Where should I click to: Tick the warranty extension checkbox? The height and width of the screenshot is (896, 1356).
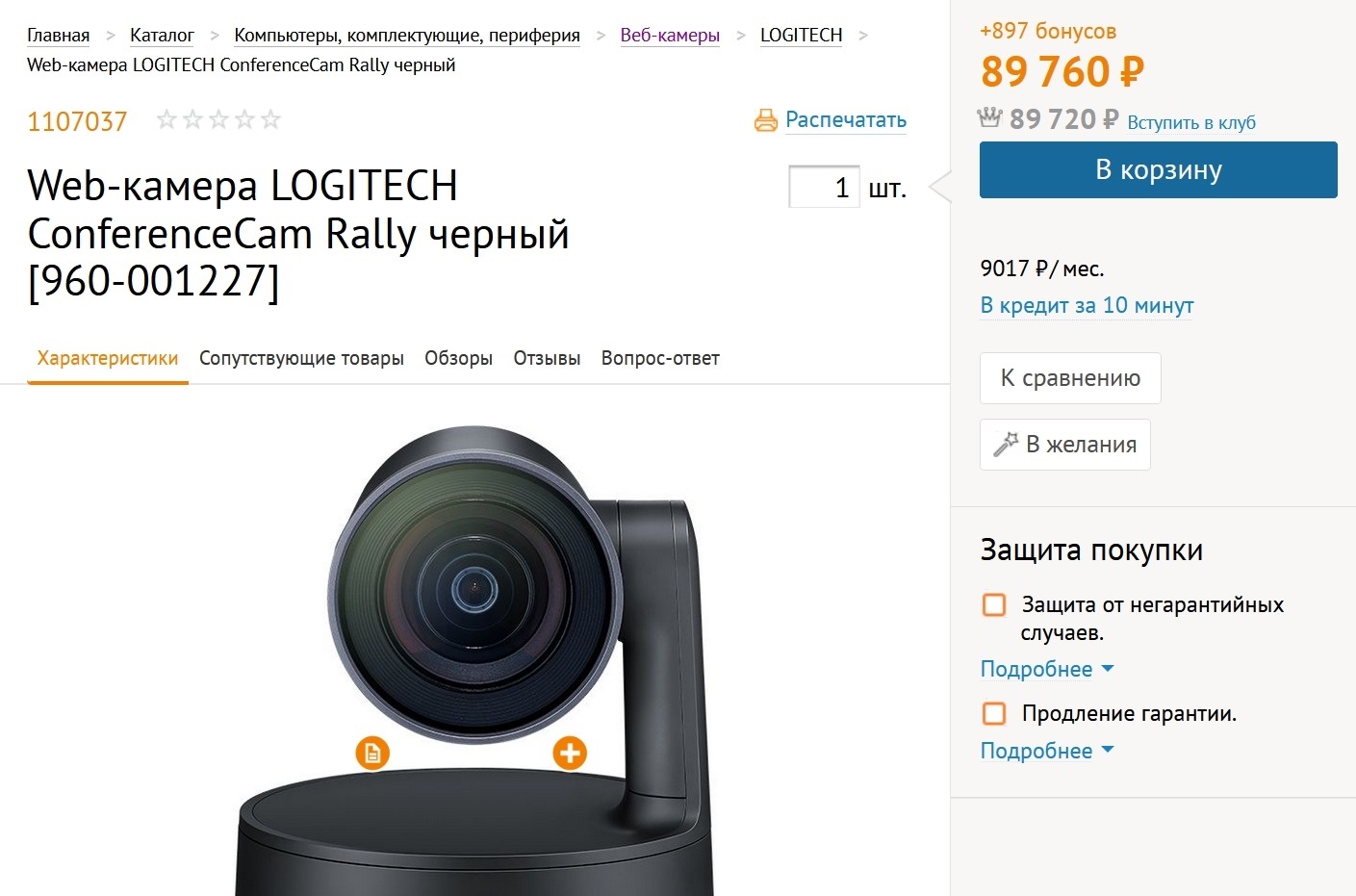(x=994, y=713)
